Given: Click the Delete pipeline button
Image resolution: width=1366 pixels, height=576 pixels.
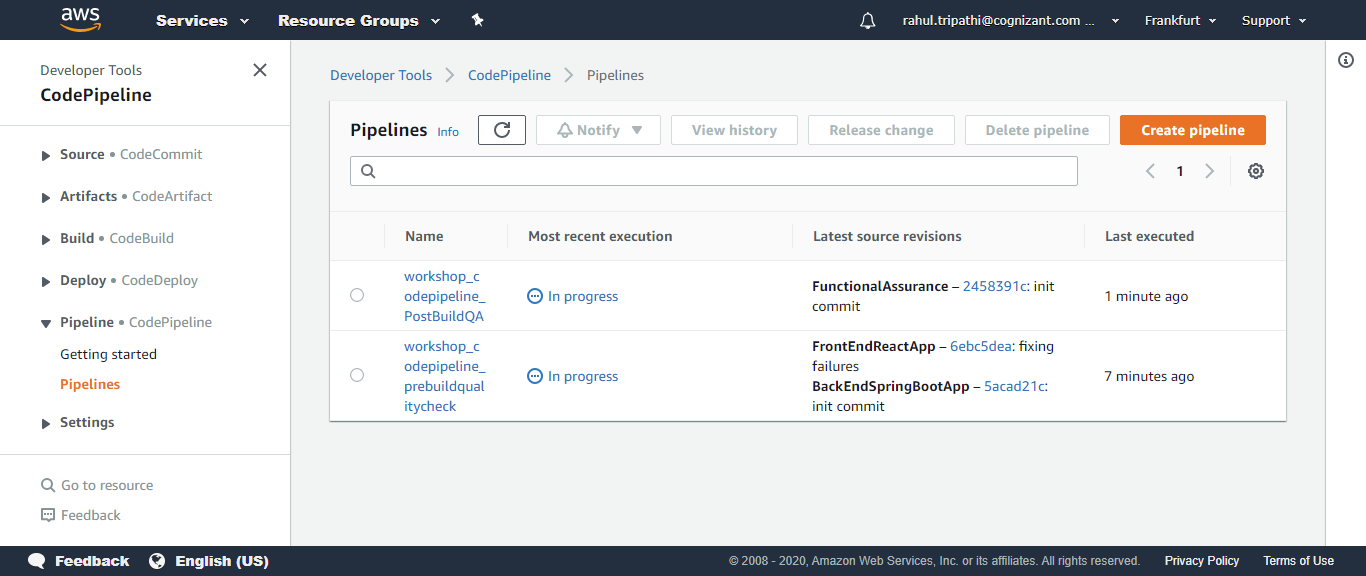Looking at the screenshot, I should tap(1037, 130).
